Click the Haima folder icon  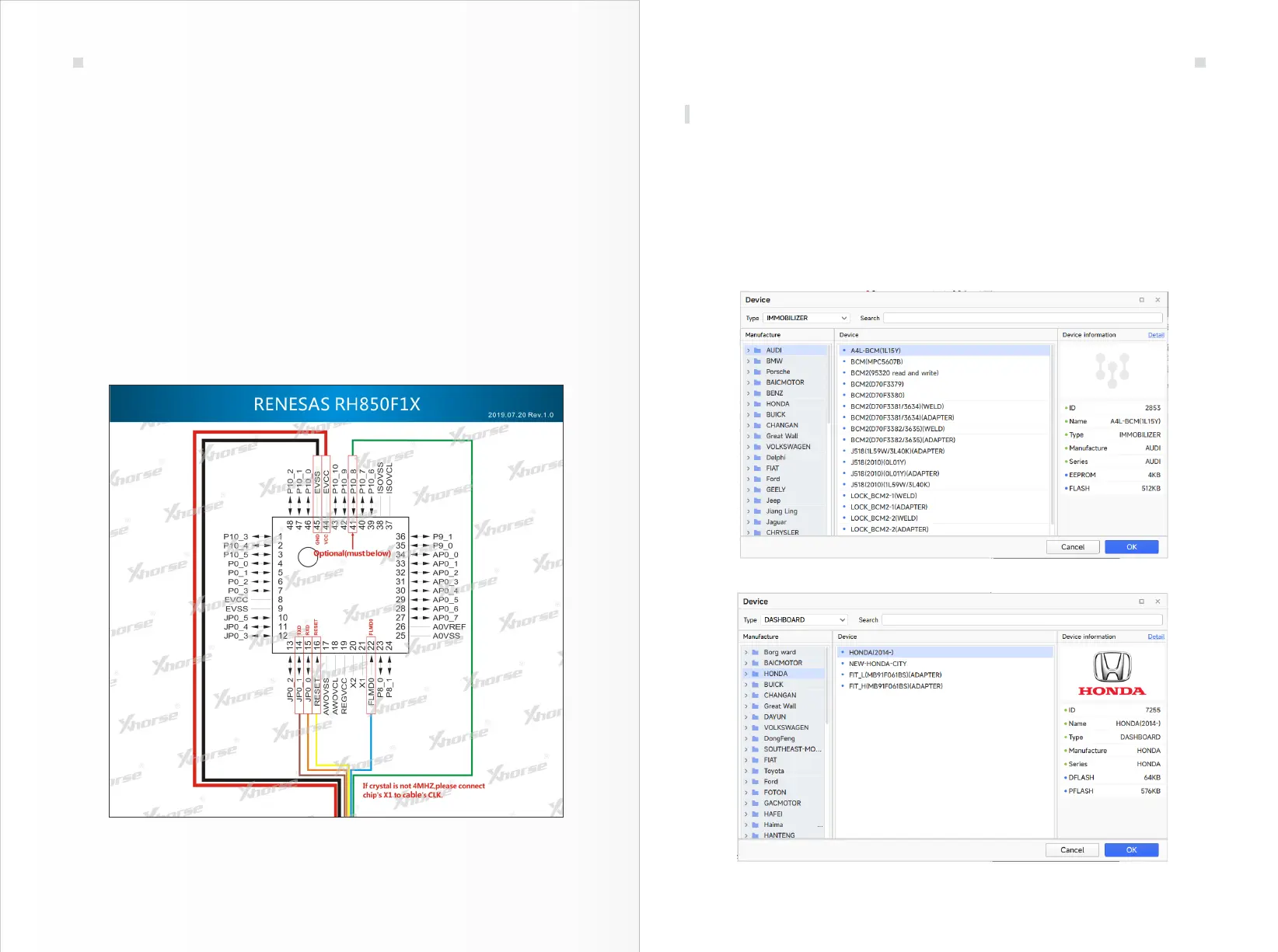755,825
